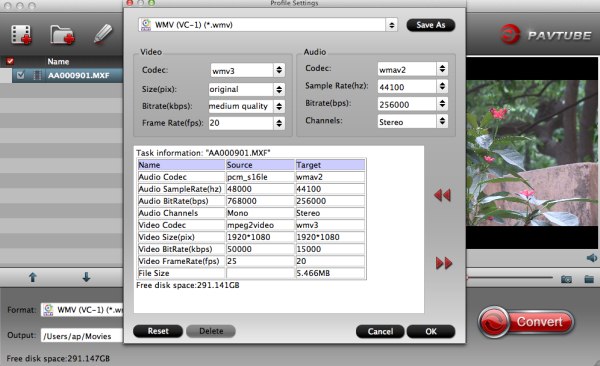Click the Name column header in the file list
600x366 pixels.
coord(58,61)
